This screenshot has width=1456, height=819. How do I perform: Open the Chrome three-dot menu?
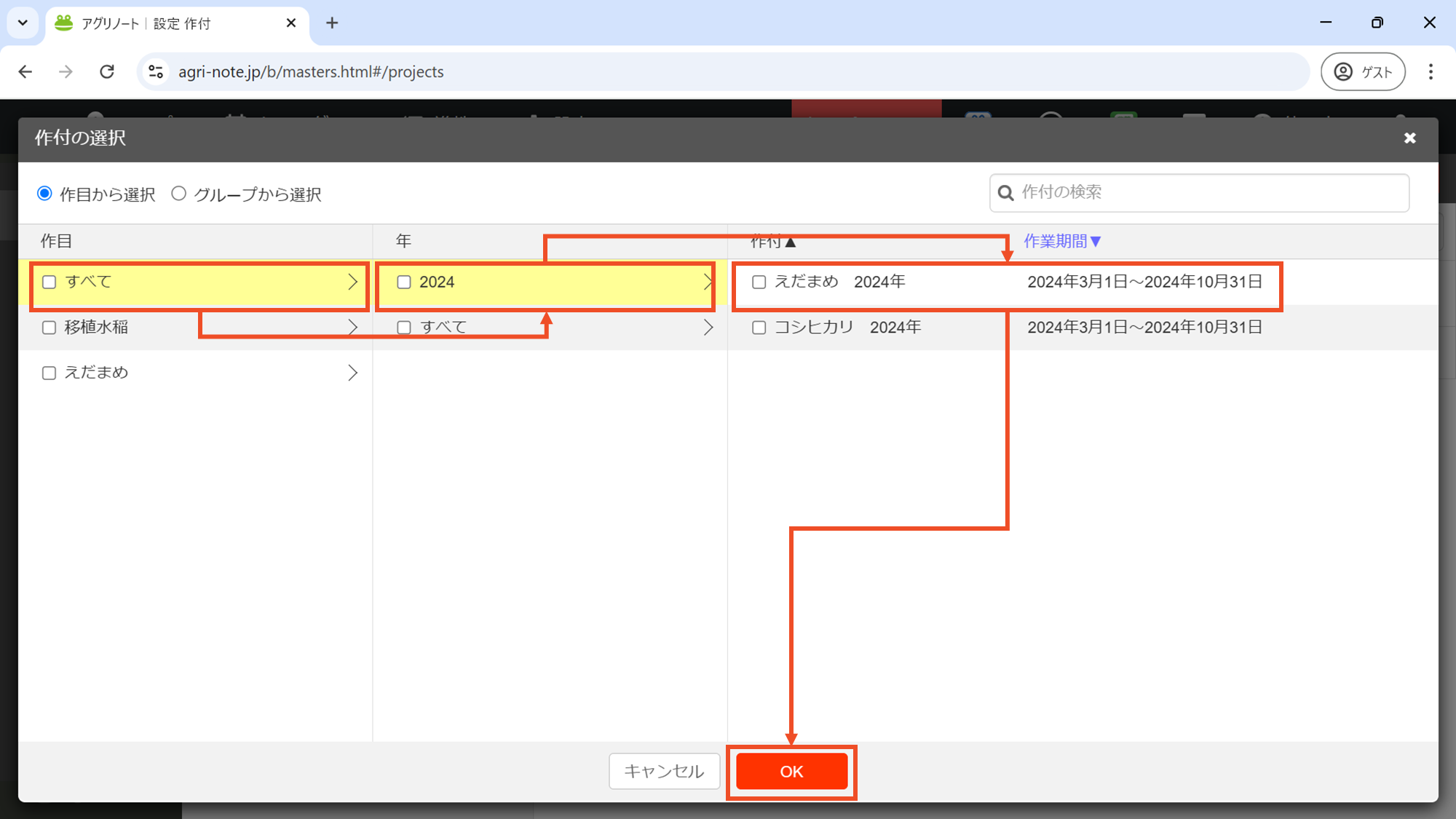tap(1431, 71)
